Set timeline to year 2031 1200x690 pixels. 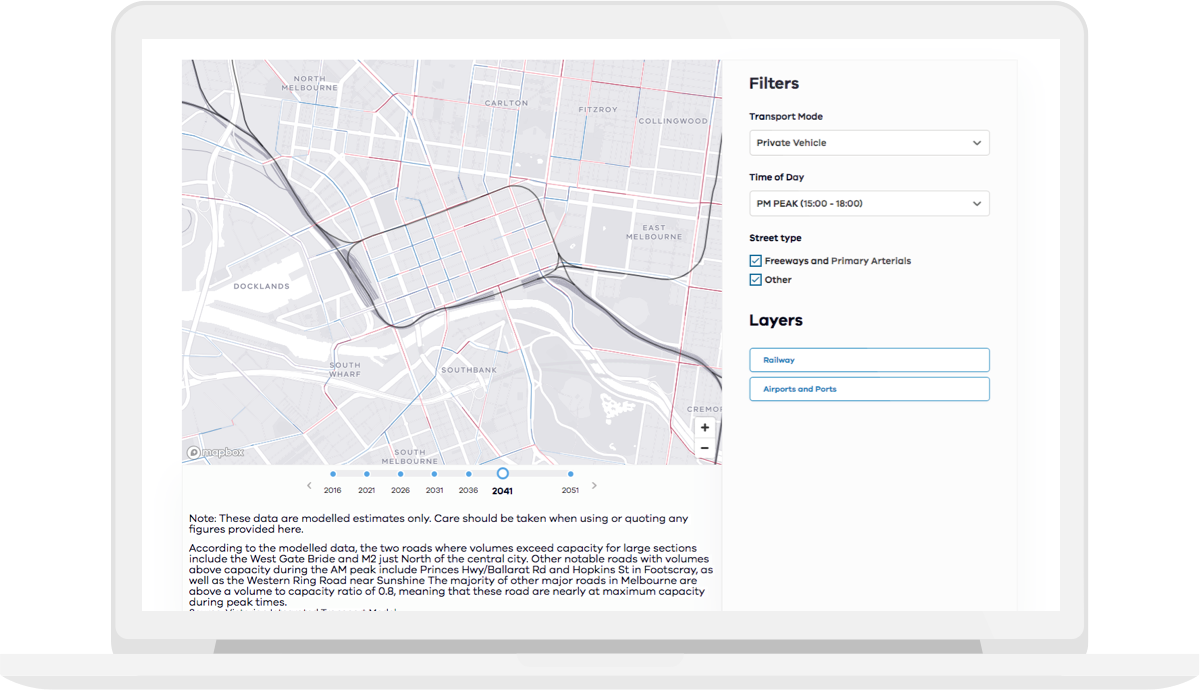tap(434, 474)
